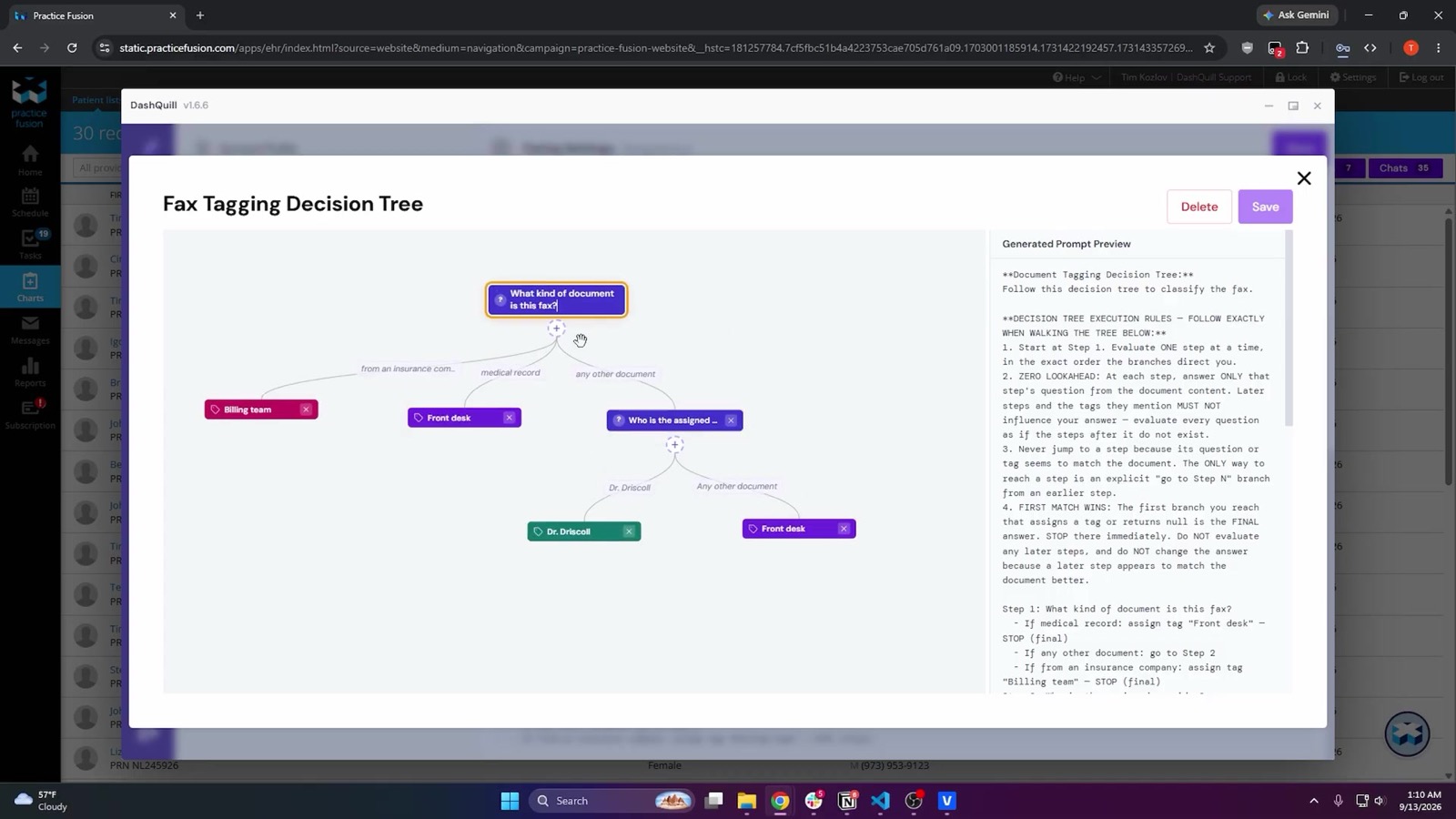Image resolution: width=1456 pixels, height=819 pixels.
Task: Close the decision tree dialog with X
Action: 1304,178
